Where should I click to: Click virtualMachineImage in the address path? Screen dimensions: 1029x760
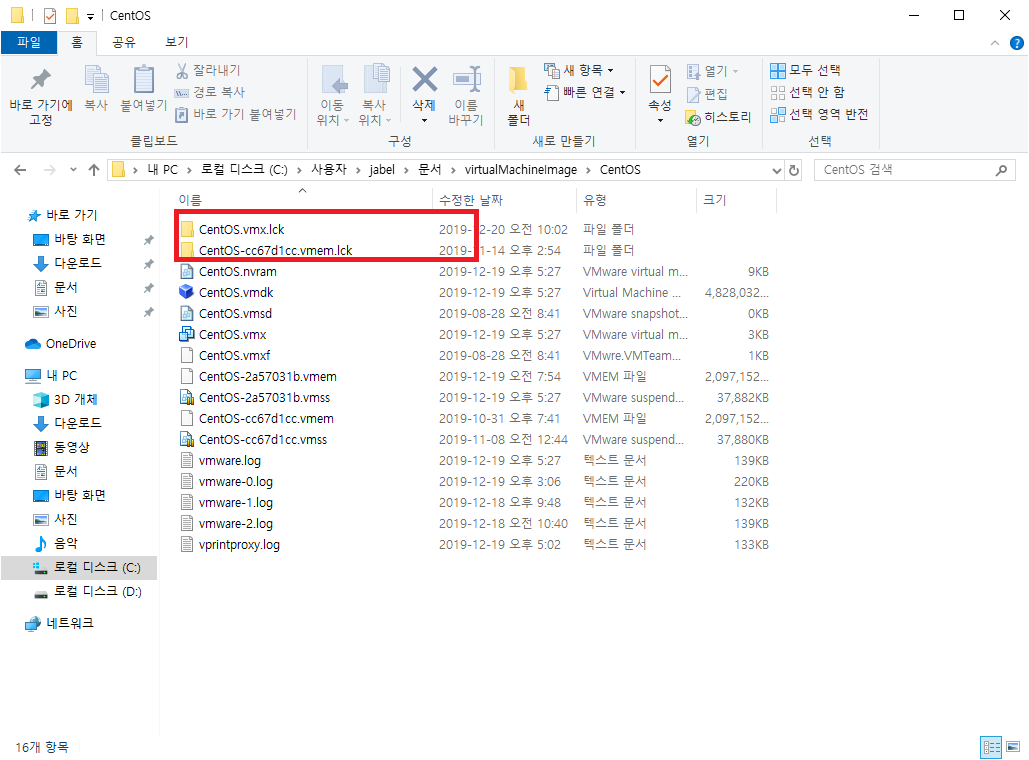tap(520, 170)
